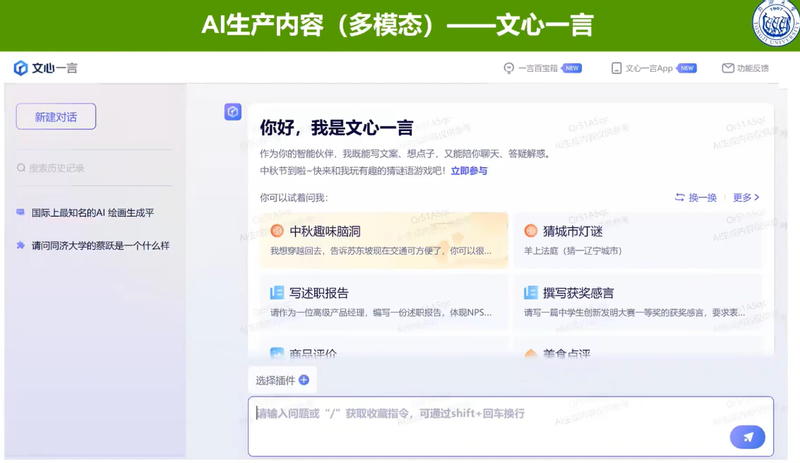Click the 文心一言 logo icon

20,68
